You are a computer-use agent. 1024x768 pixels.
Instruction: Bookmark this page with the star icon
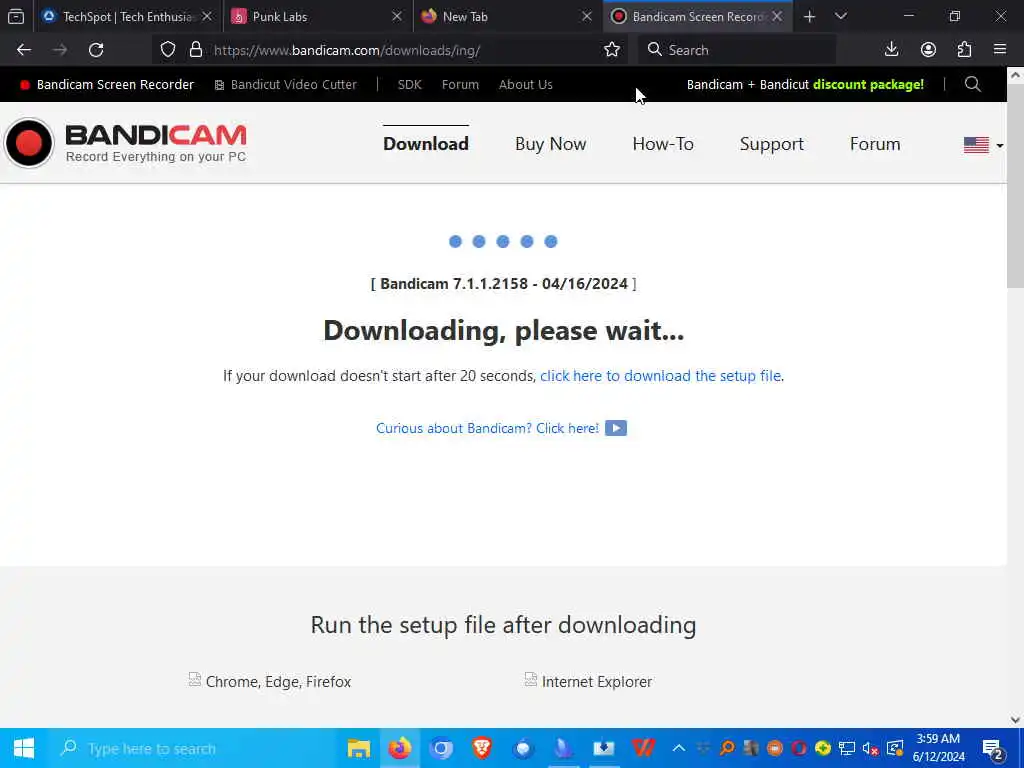click(x=612, y=50)
